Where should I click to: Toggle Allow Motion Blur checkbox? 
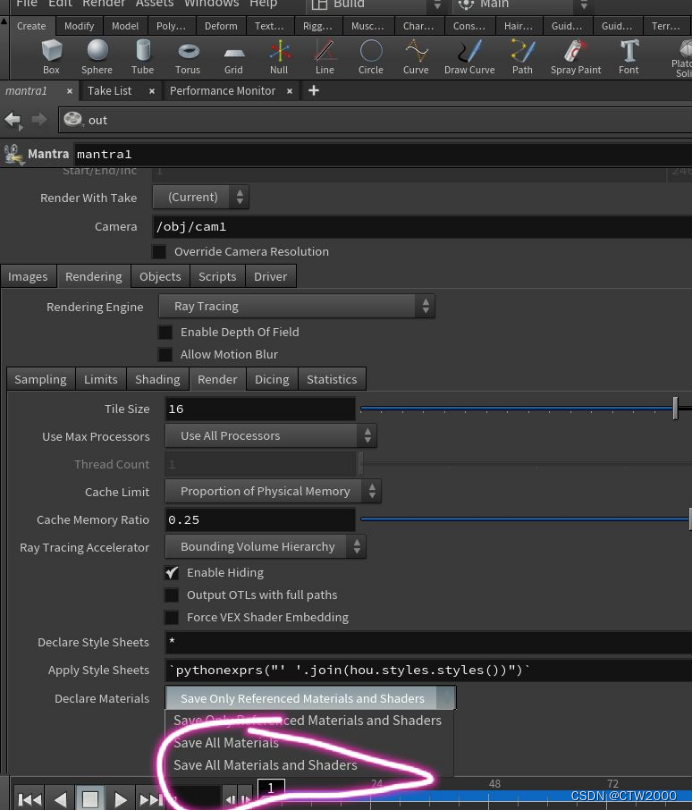165,355
